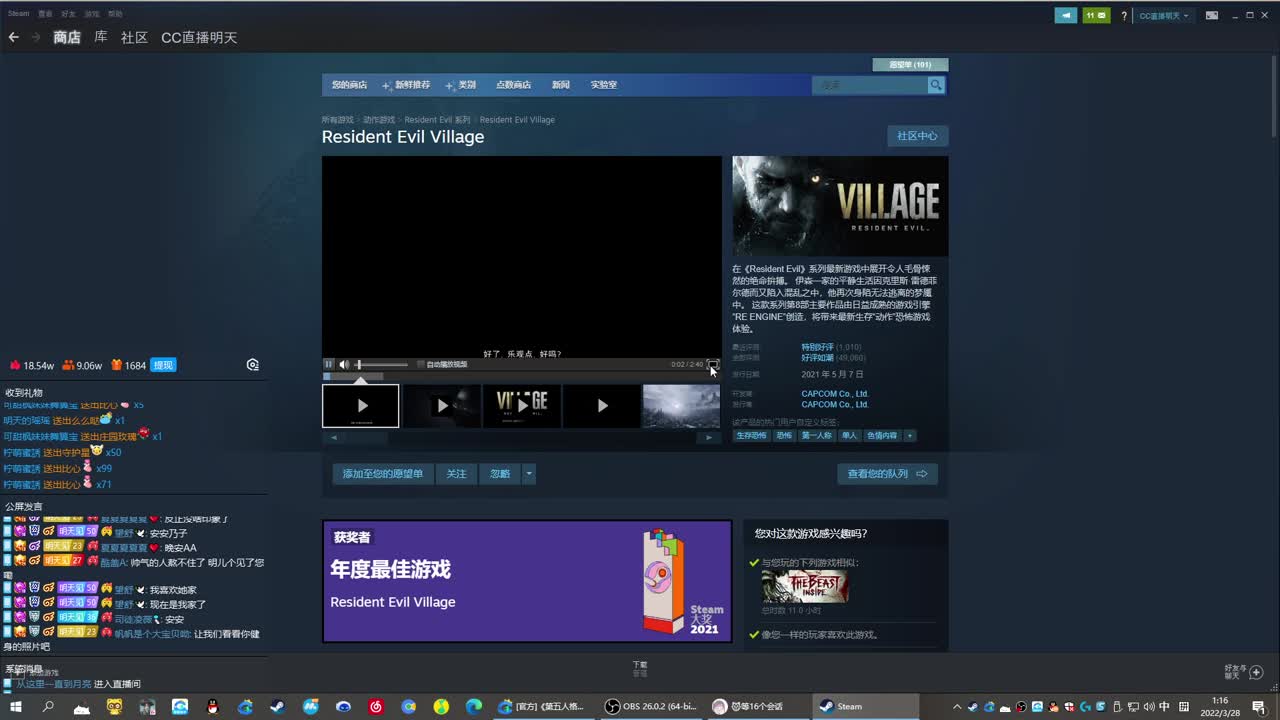Click the plus button to add tags

tap(910, 436)
